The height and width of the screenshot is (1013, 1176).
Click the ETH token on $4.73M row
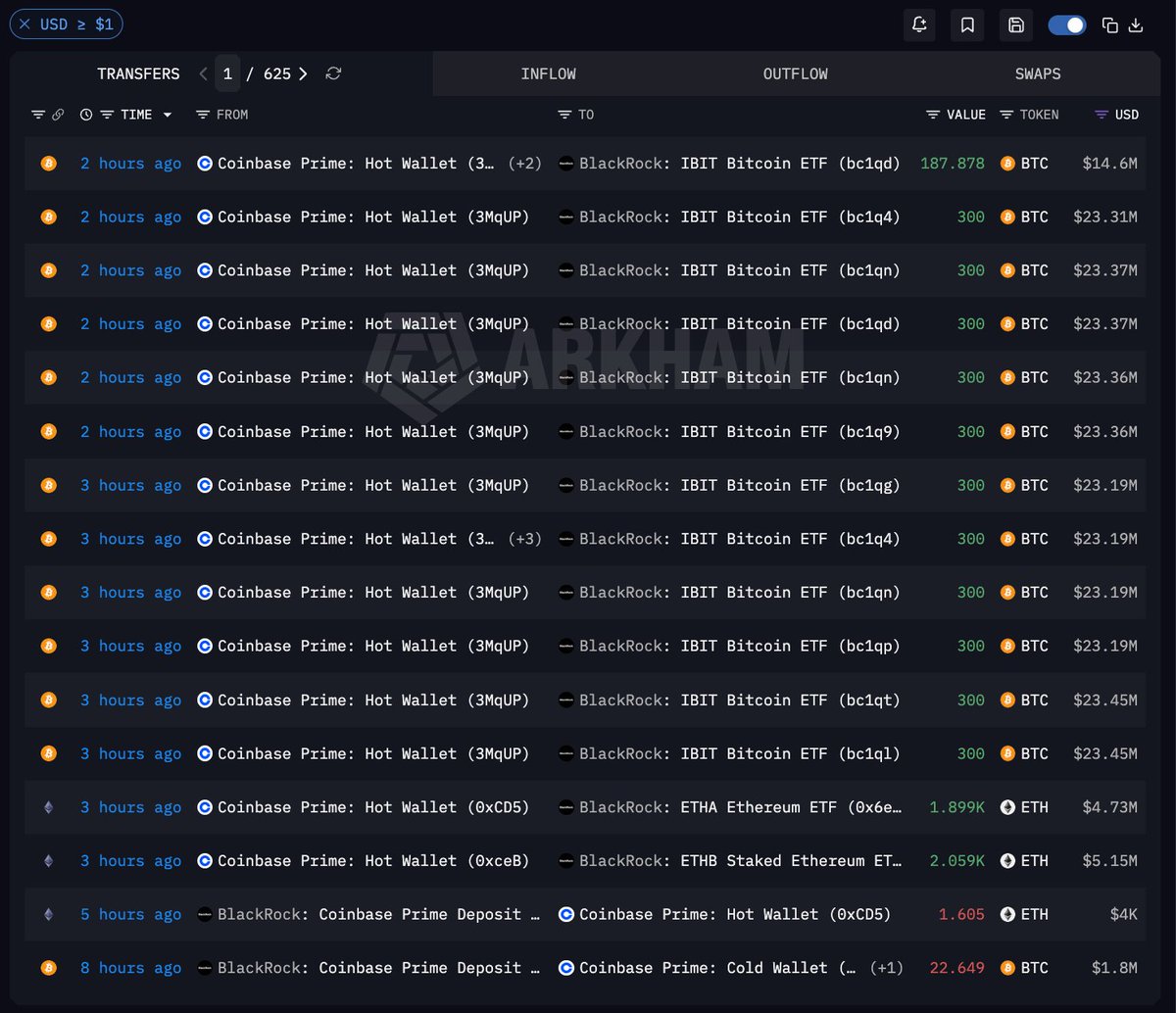click(1024, 807)
